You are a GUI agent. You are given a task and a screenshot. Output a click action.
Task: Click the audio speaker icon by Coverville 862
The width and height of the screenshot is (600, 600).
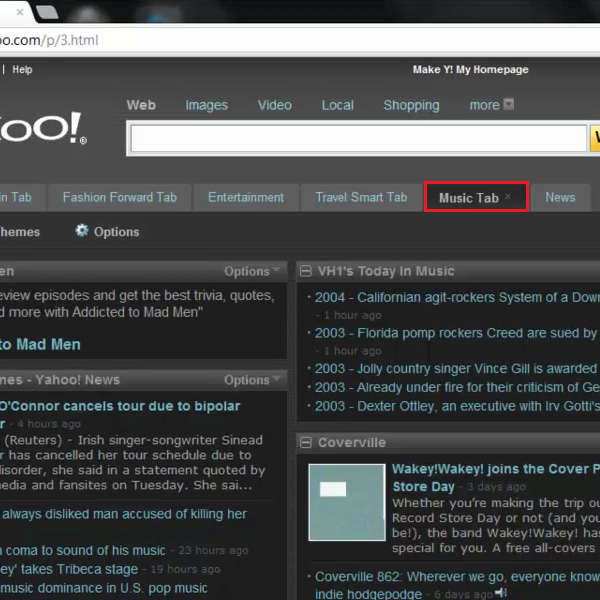pos(502,593)
